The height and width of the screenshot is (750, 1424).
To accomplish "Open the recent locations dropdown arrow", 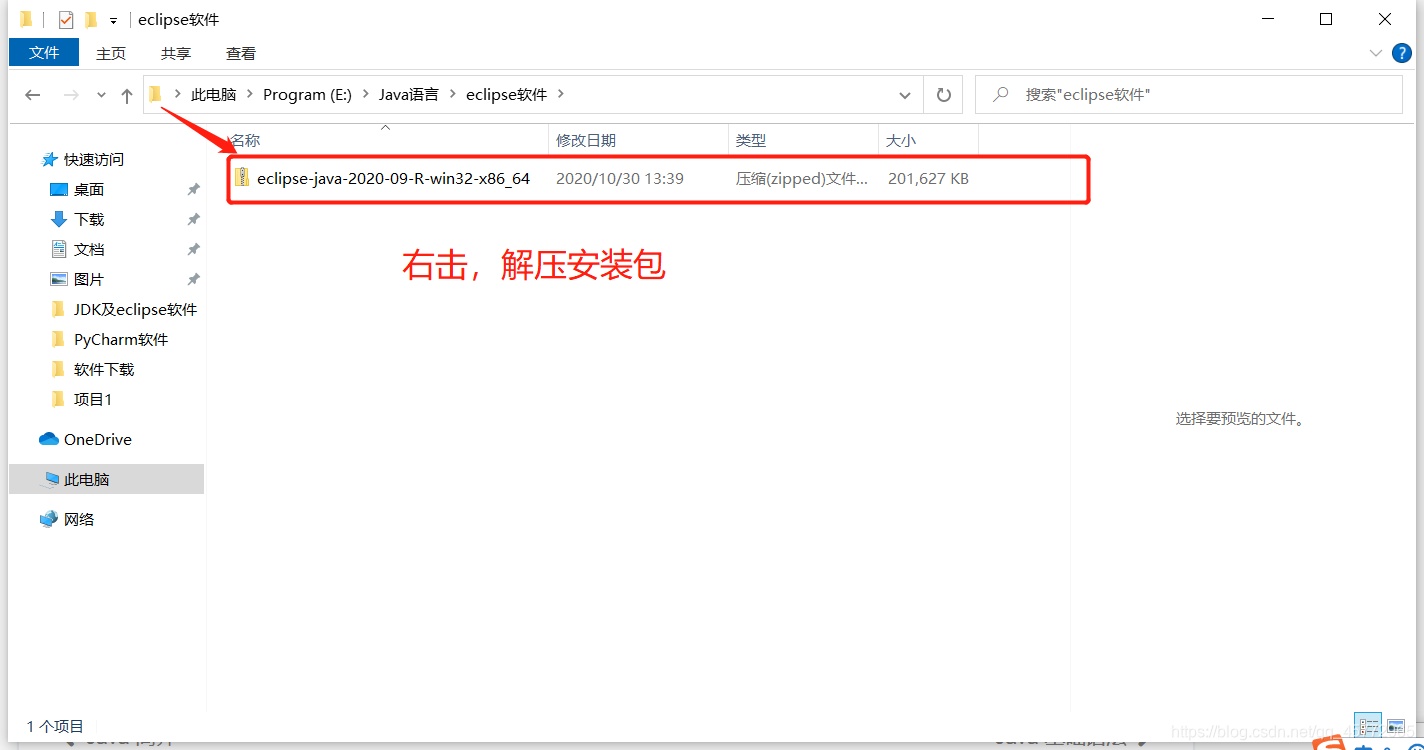I will [x=101, y=96].
